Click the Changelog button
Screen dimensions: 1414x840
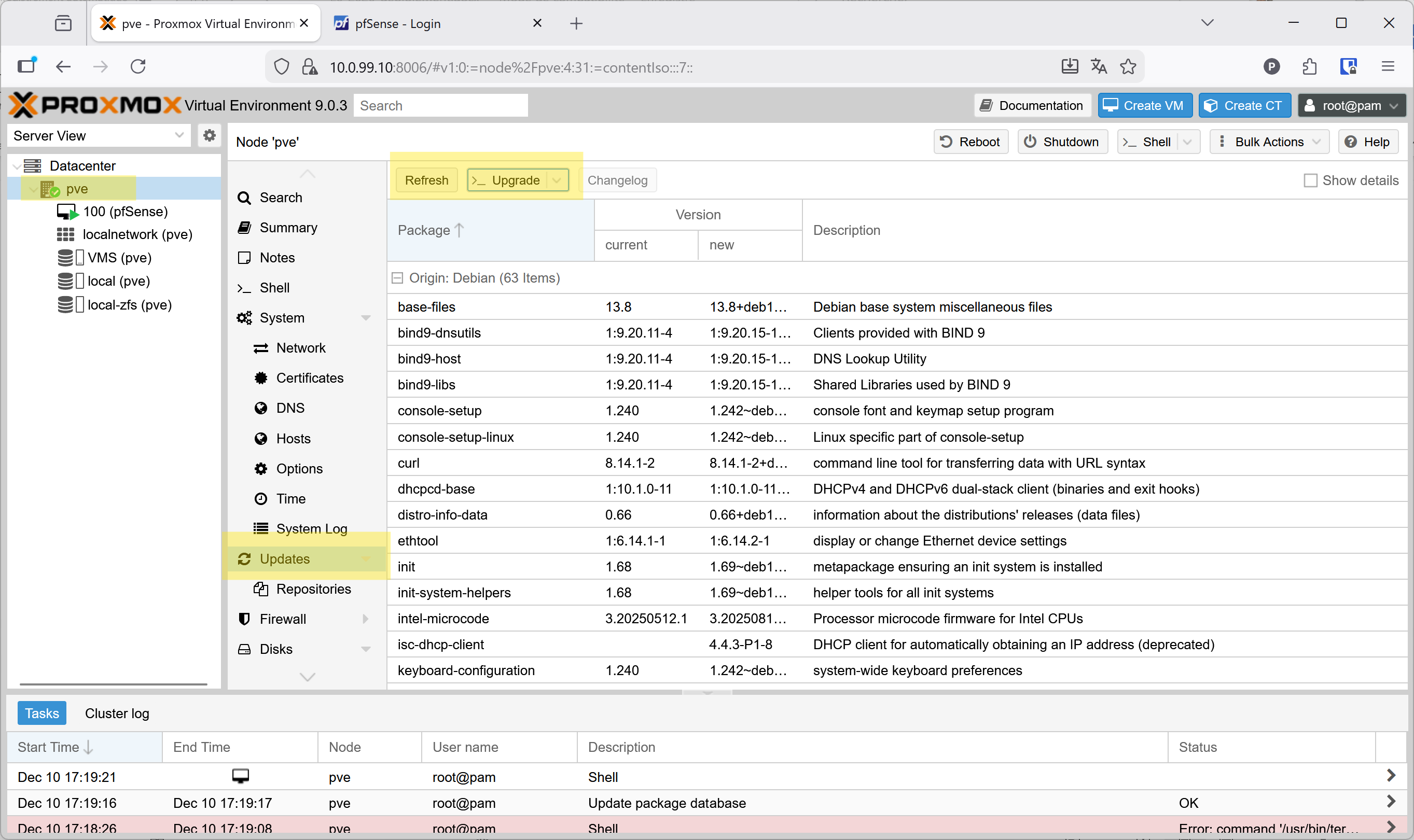coord(617,180)
